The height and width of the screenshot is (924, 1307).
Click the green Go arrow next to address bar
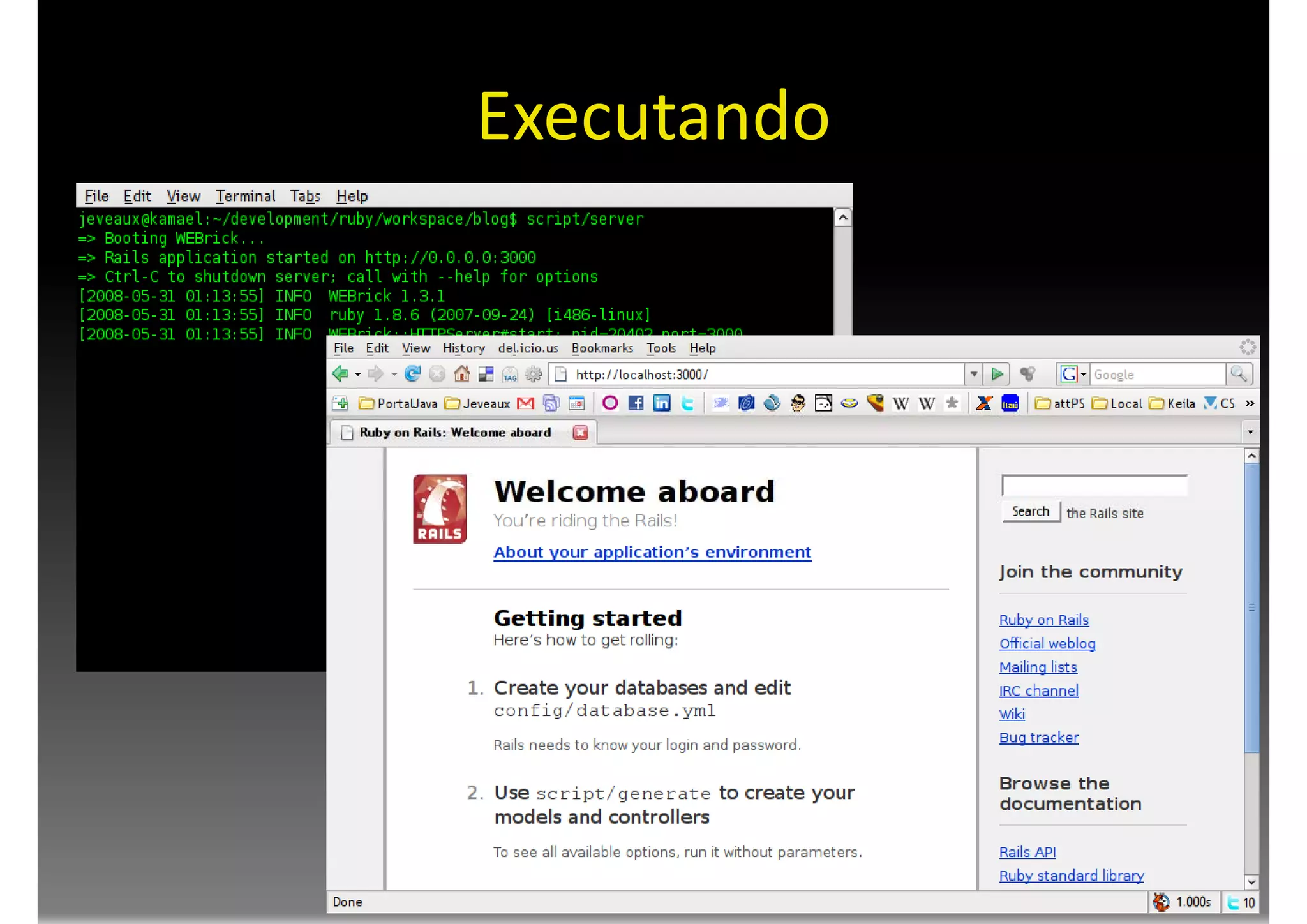pyautogui.click(x=996, y=374)
